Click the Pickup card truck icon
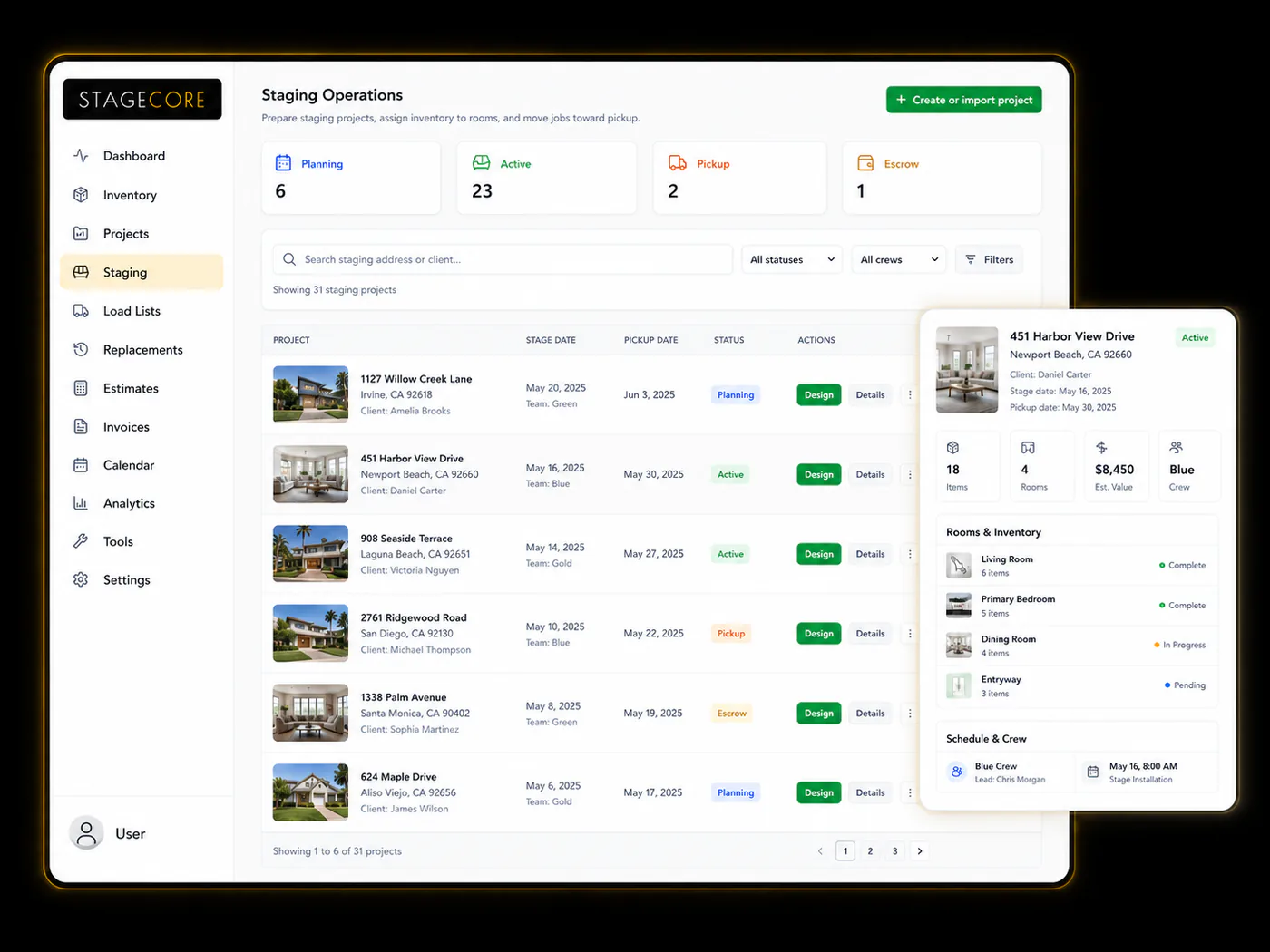 click(678, 163)
